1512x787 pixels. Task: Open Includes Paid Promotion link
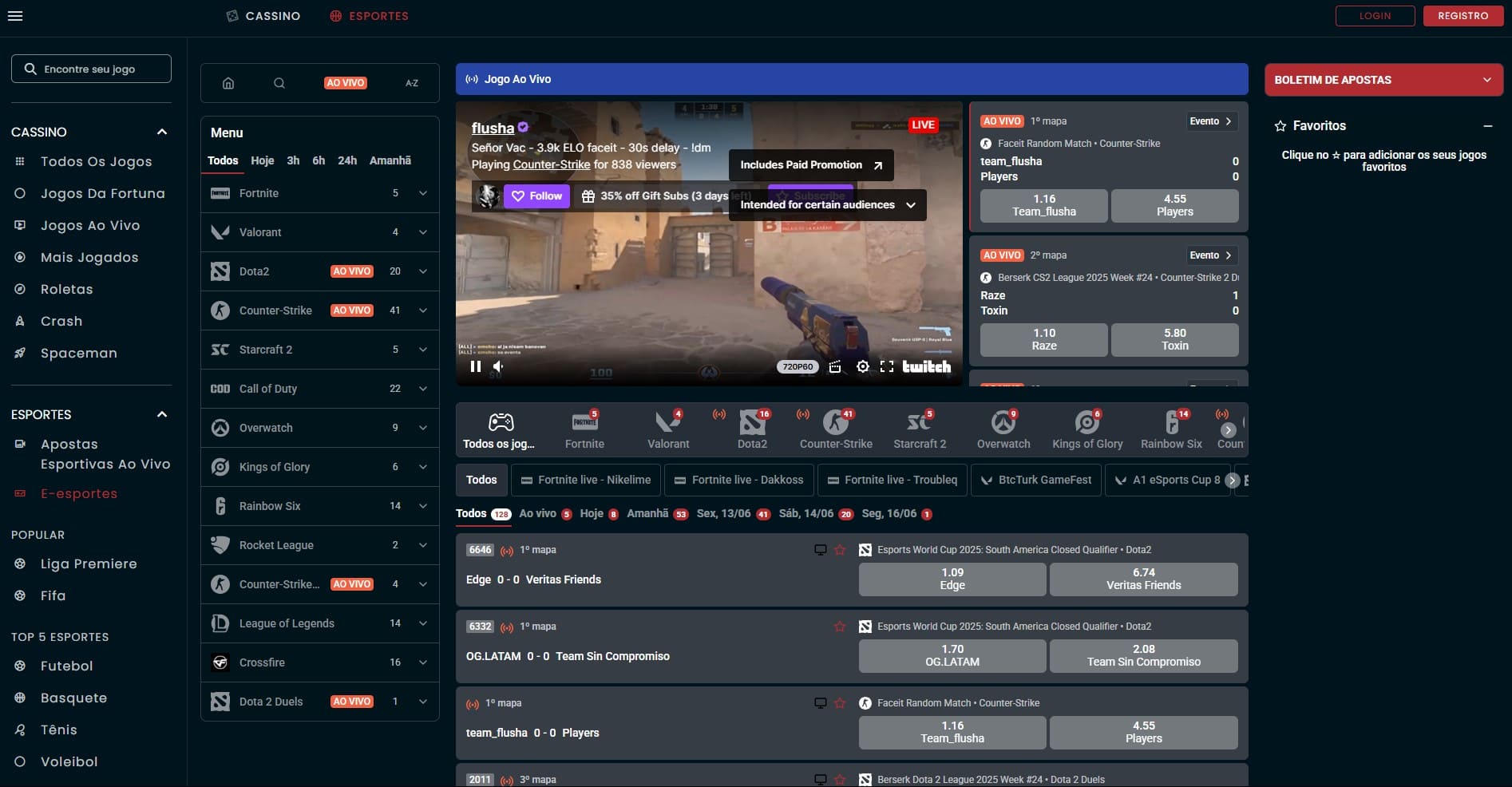coord(811,165)
